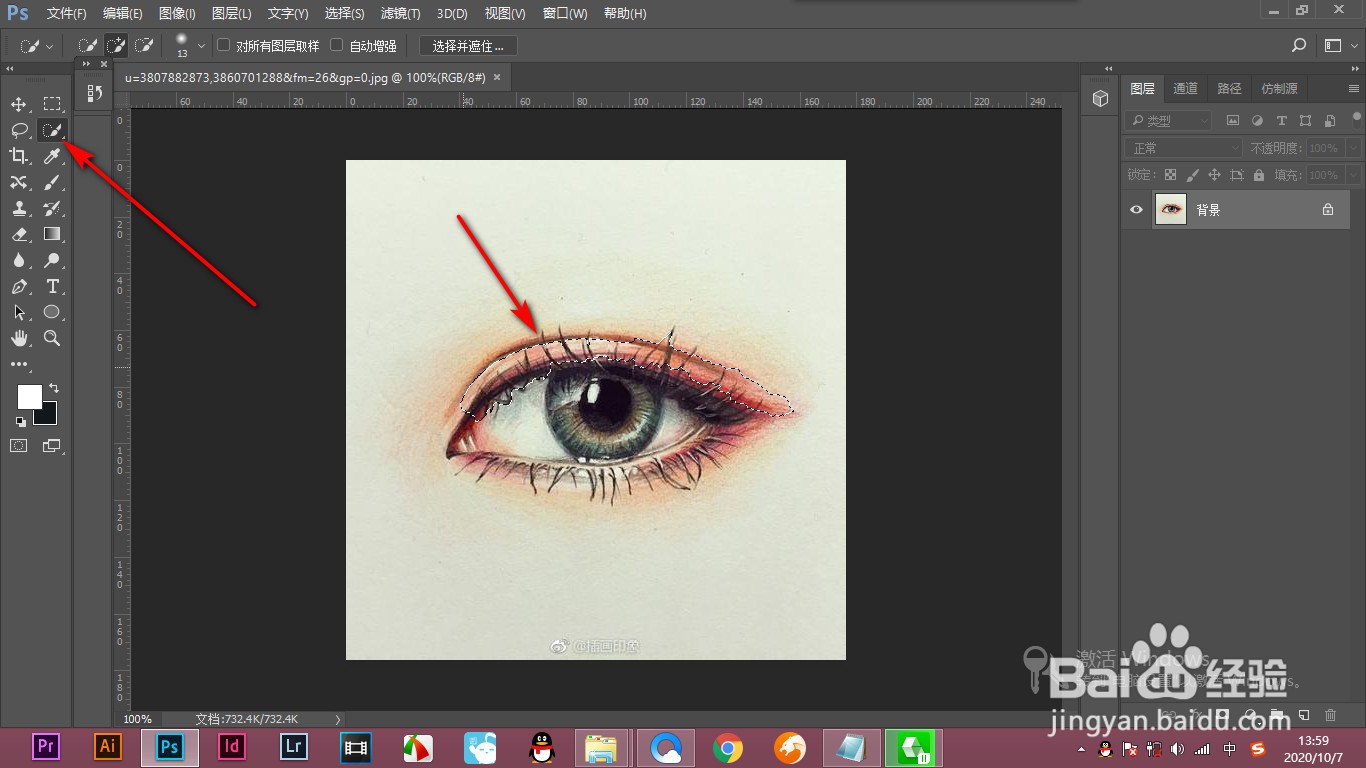Image resolution: width=1366 pixels, height=768 pixels.
Task: Enable 对所有图层取样 checkbox
Action: (224, 45)
